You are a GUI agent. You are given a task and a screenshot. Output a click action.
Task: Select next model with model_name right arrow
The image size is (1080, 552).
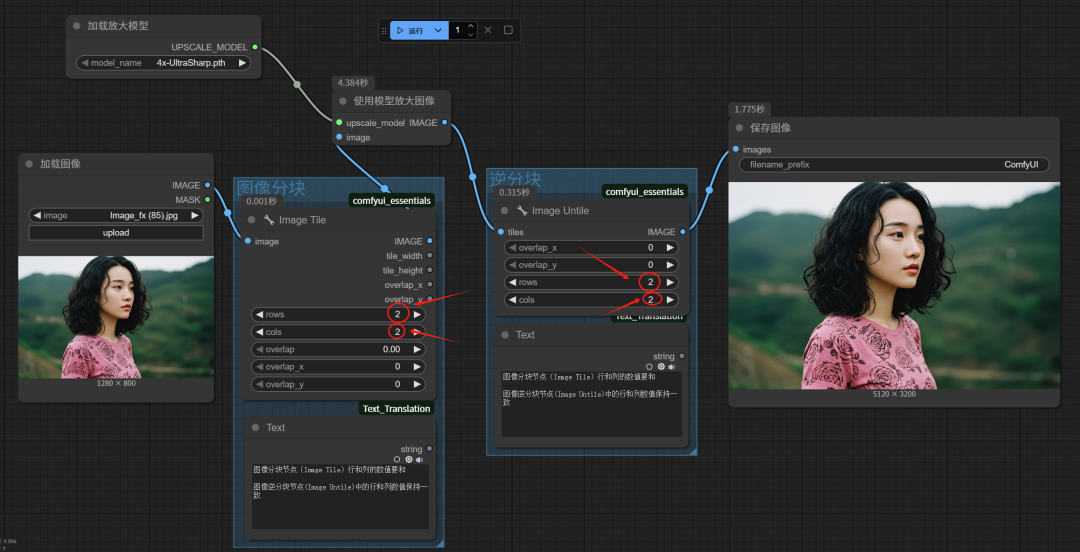(242, 63)
